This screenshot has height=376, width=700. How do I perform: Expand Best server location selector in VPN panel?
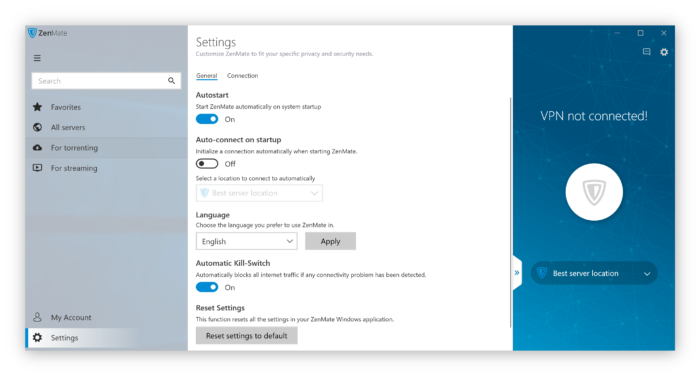tap(594, 273)
